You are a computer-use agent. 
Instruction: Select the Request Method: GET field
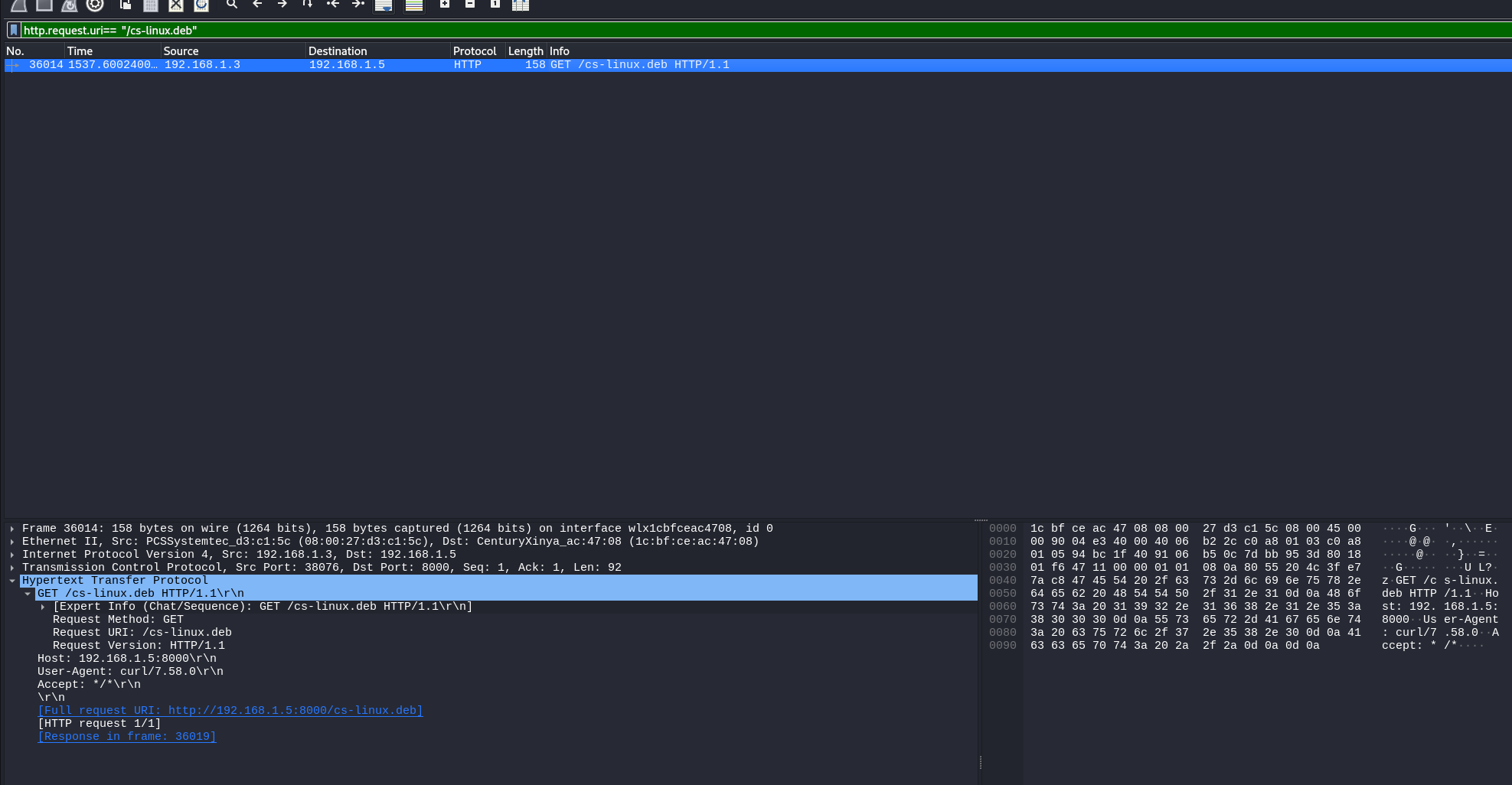[x=118, y=620]
